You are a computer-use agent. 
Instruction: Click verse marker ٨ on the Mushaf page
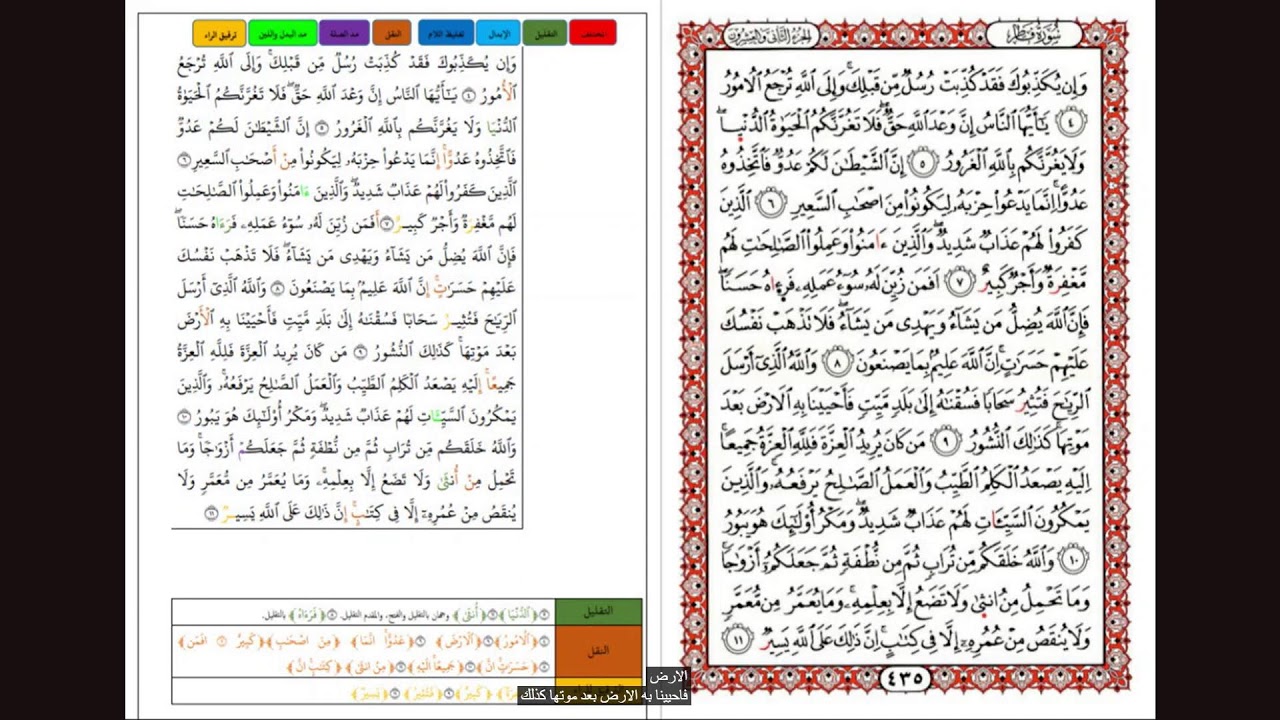838,362
